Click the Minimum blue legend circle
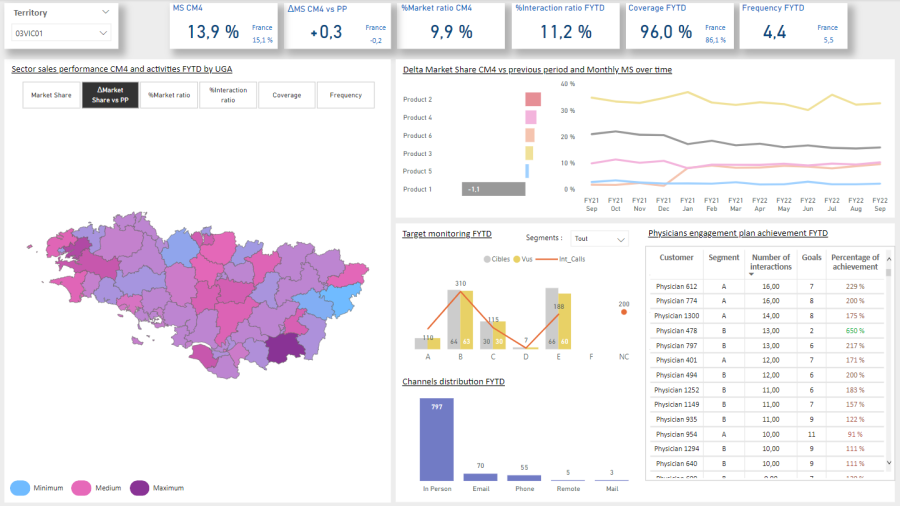This screenshot has height=506, width=900. (x=19, y=488)
